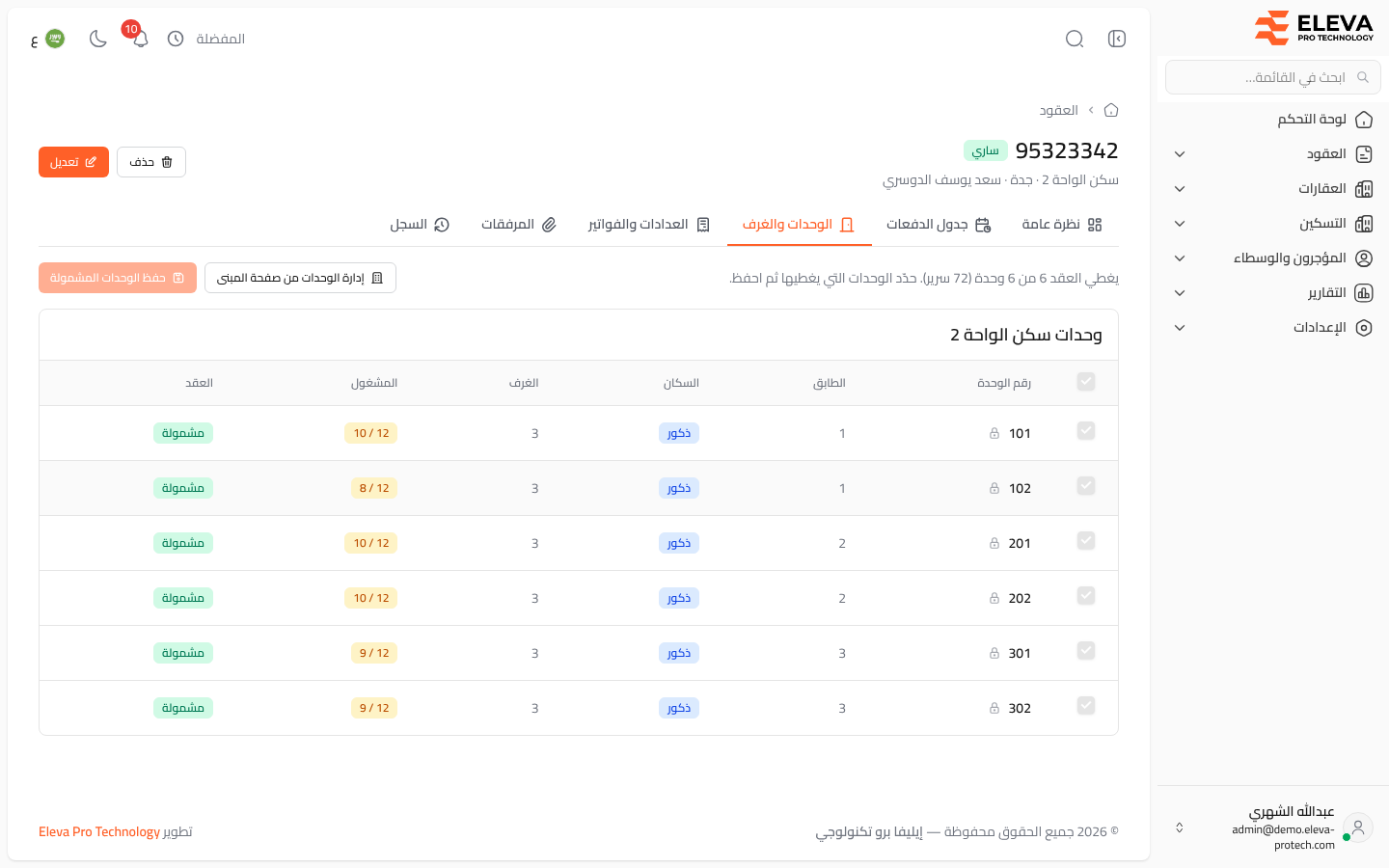Expand the العقارات menu chevron

(x=1180, y=189)
